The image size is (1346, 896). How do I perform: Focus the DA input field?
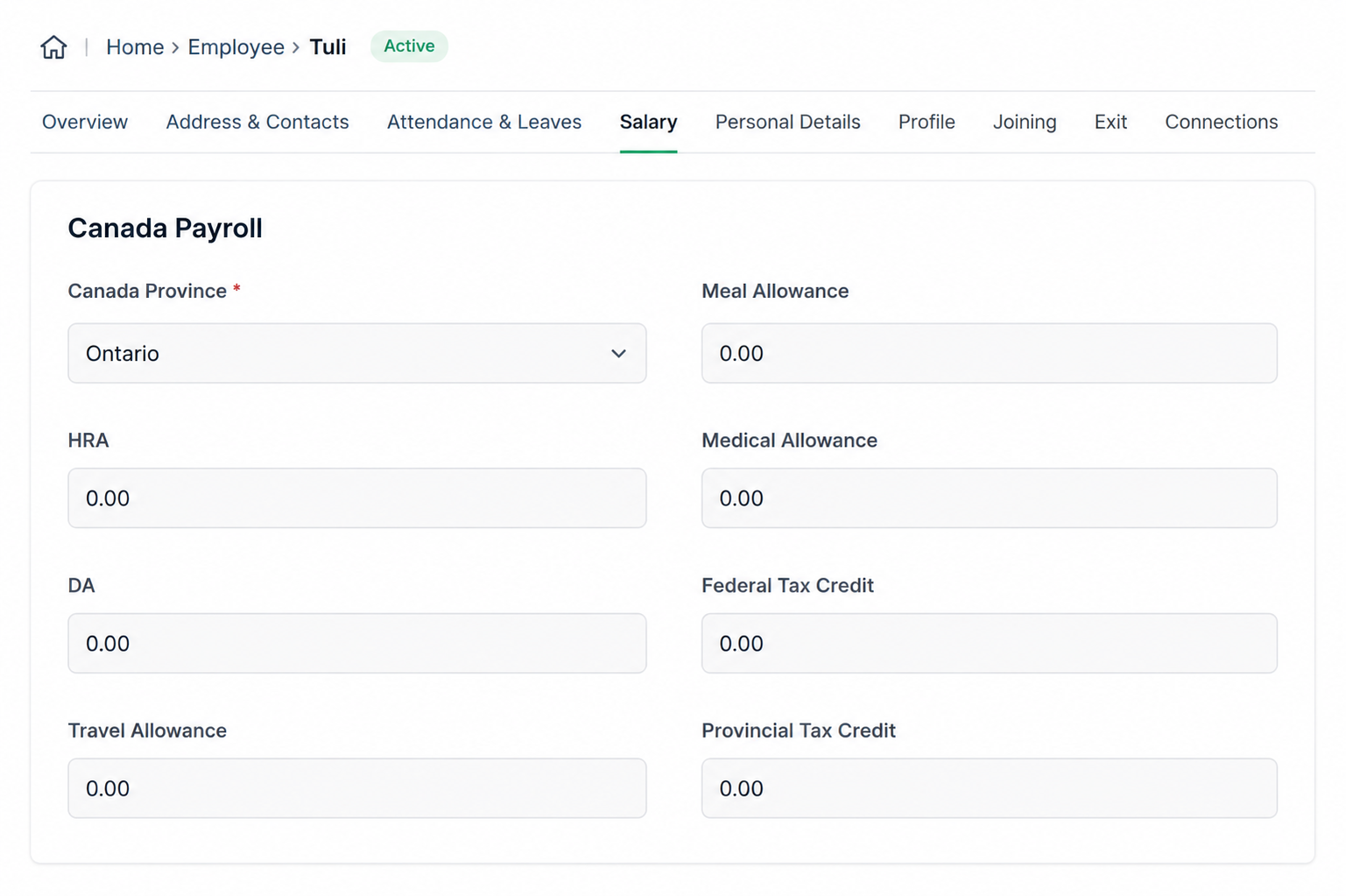coord(357,643)
